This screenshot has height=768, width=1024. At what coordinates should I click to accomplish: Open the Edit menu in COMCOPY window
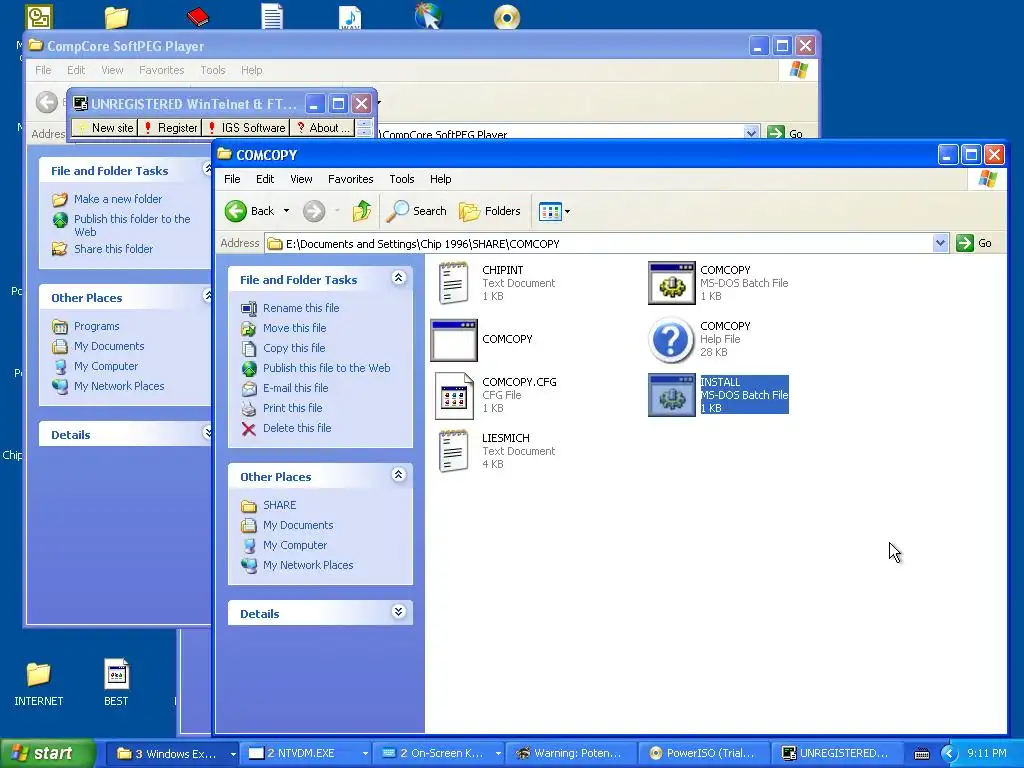(x=264, y=179)
